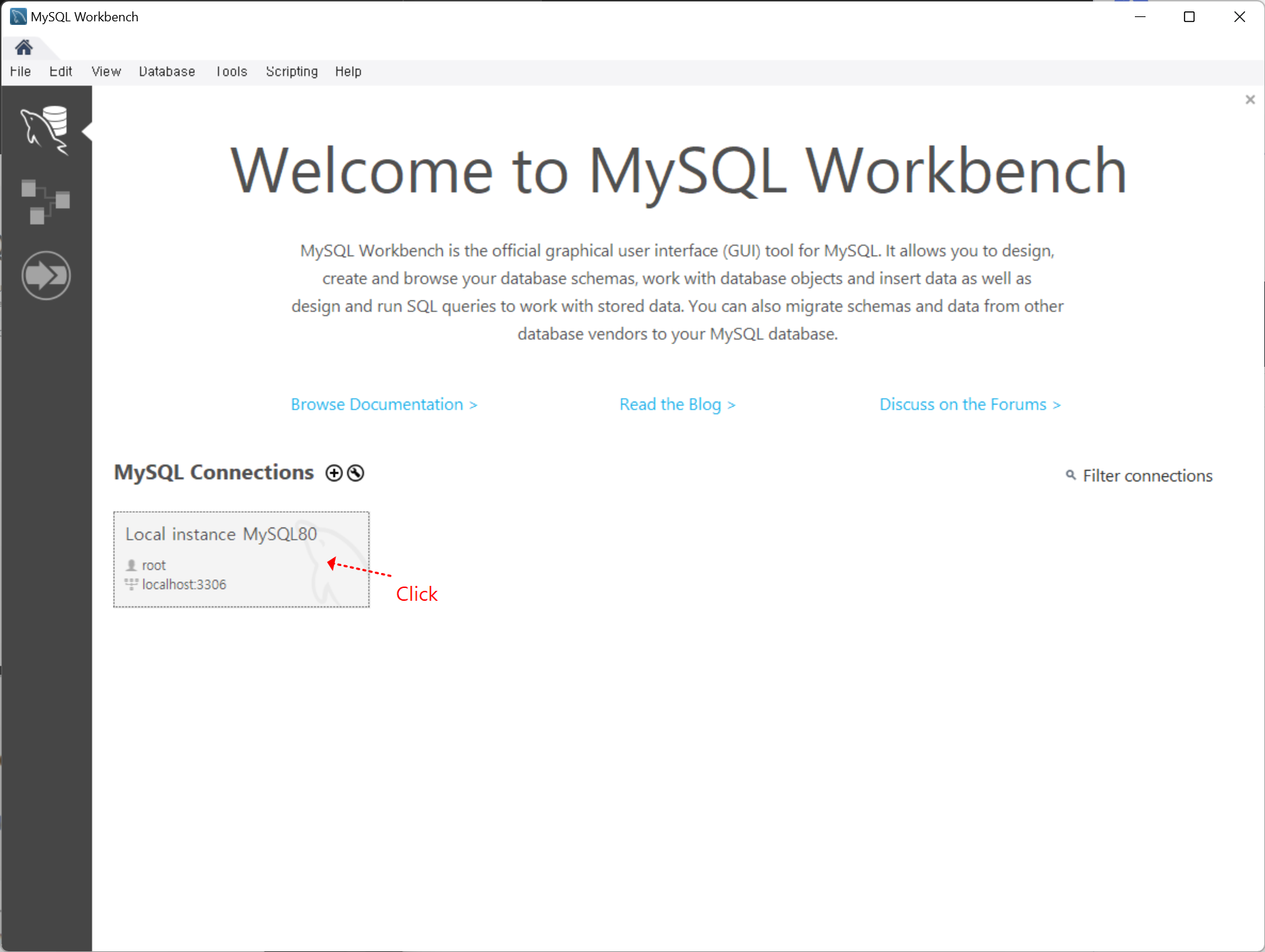The width and height of the screenshot is (1265, 952).
Task: Click the Filter connections field
Action: (1147, 476)
